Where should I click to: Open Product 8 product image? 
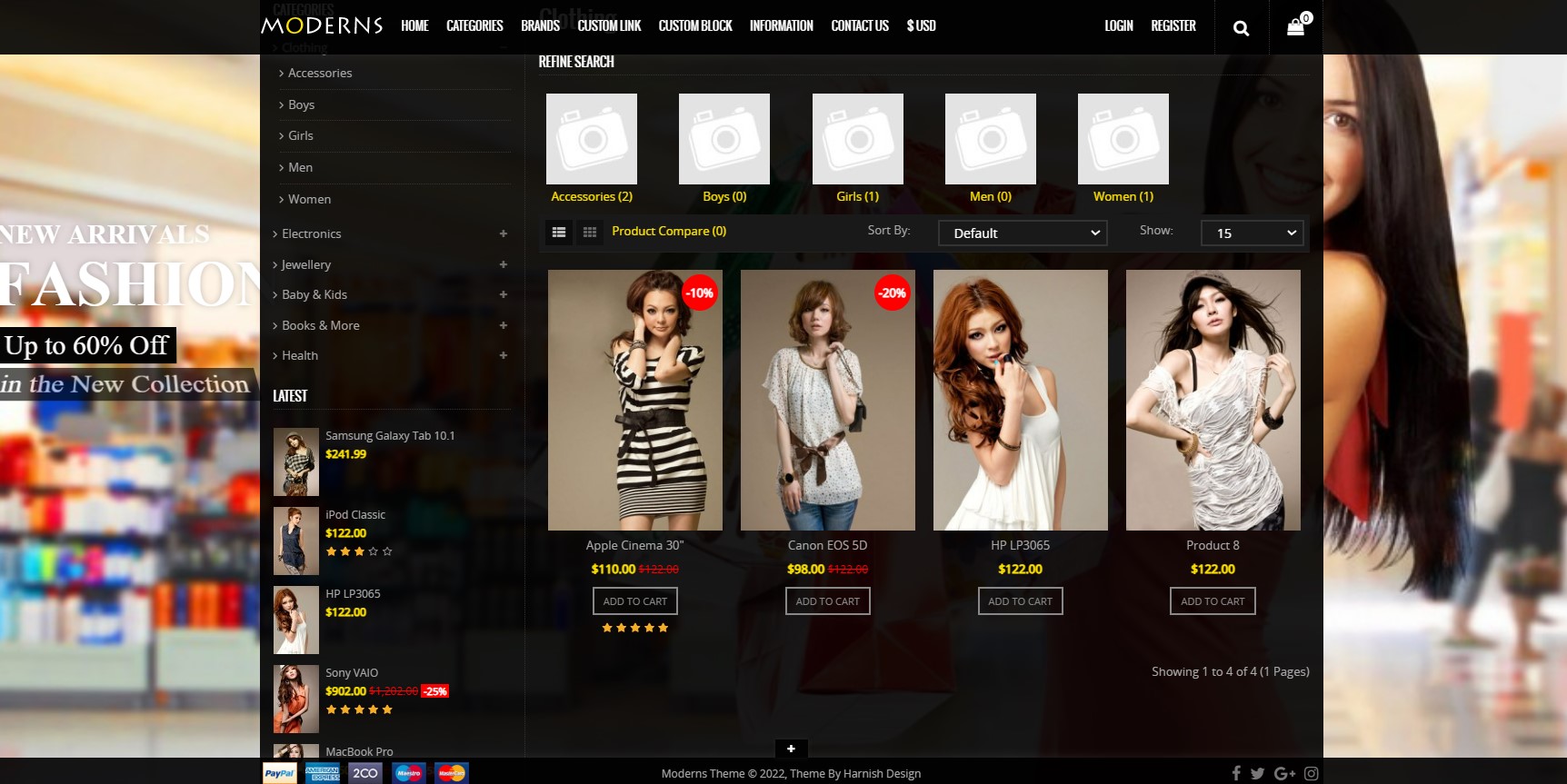[x=1213, y=400]
